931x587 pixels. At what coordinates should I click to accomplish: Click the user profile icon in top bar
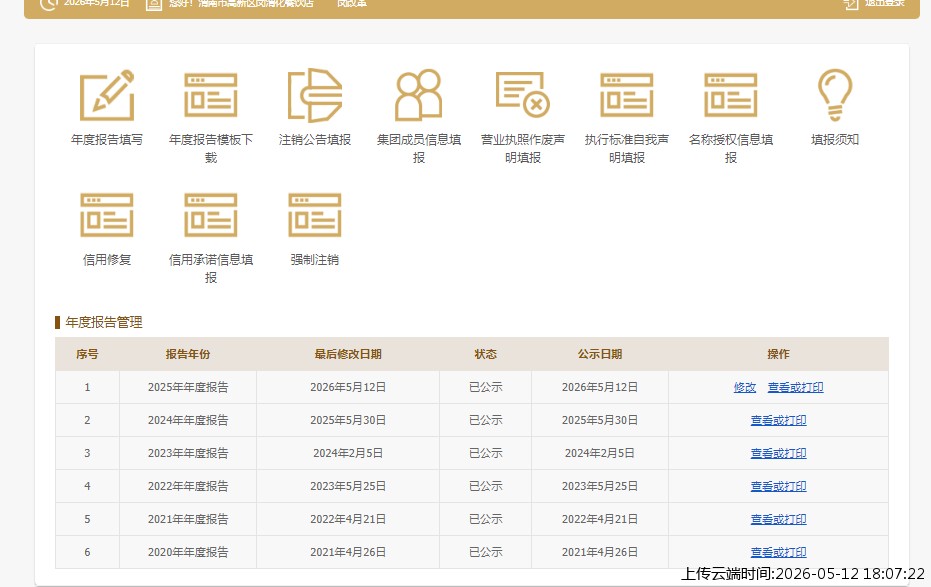click(154, 4)
